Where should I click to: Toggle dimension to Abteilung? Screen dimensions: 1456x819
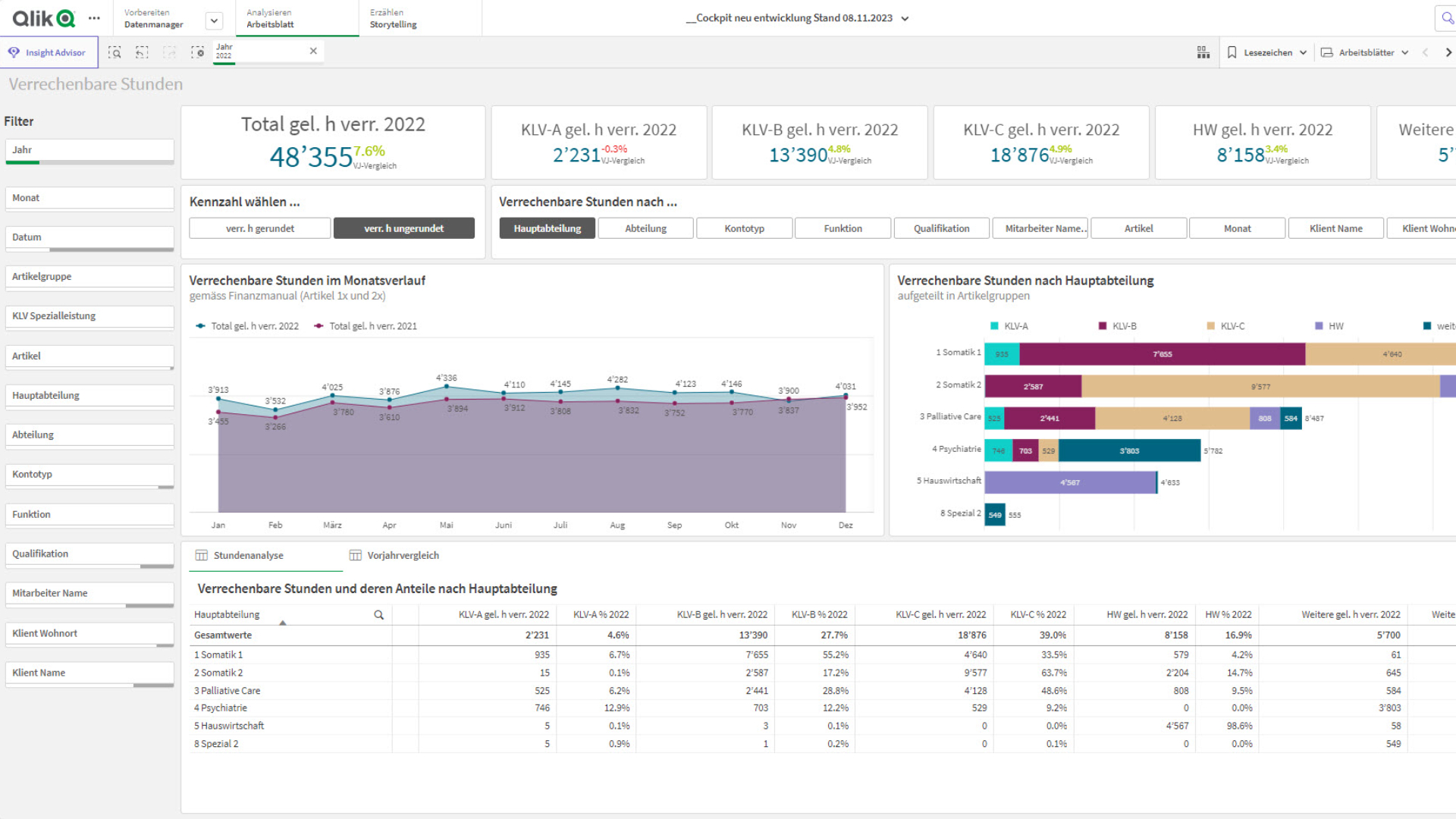pos(645,228)
